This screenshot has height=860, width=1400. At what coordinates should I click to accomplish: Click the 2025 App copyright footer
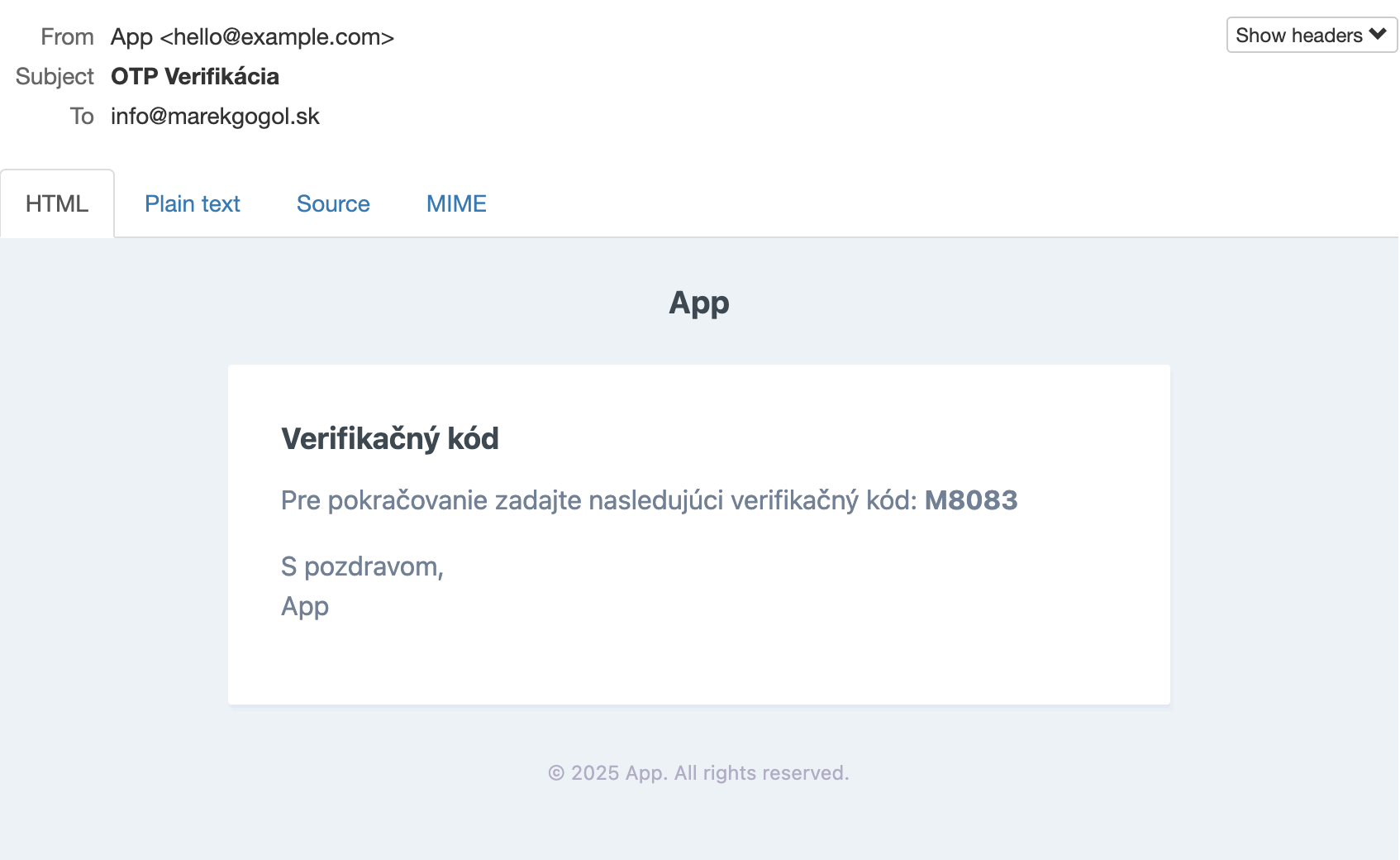tap(699, 773)
